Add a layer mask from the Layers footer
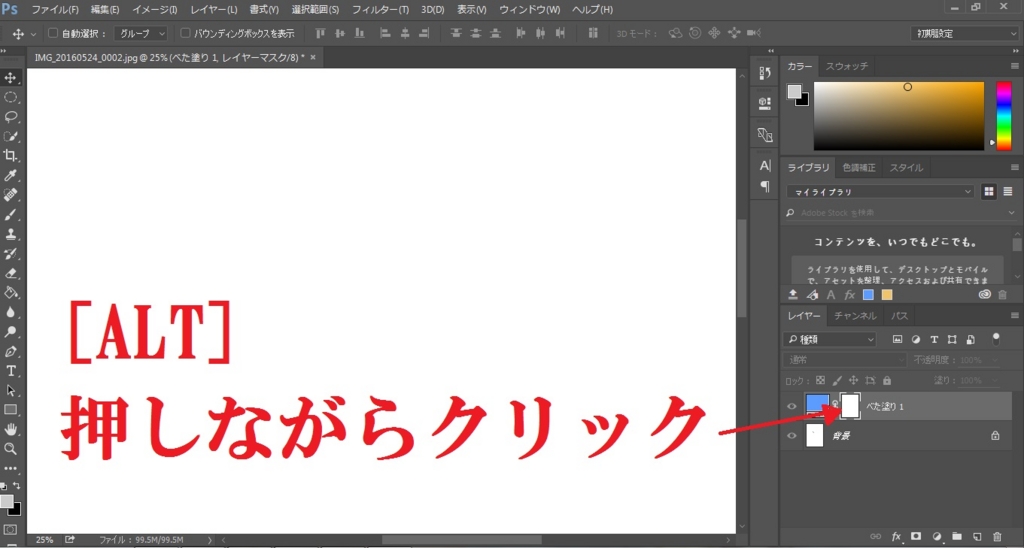 click(916, 536)
